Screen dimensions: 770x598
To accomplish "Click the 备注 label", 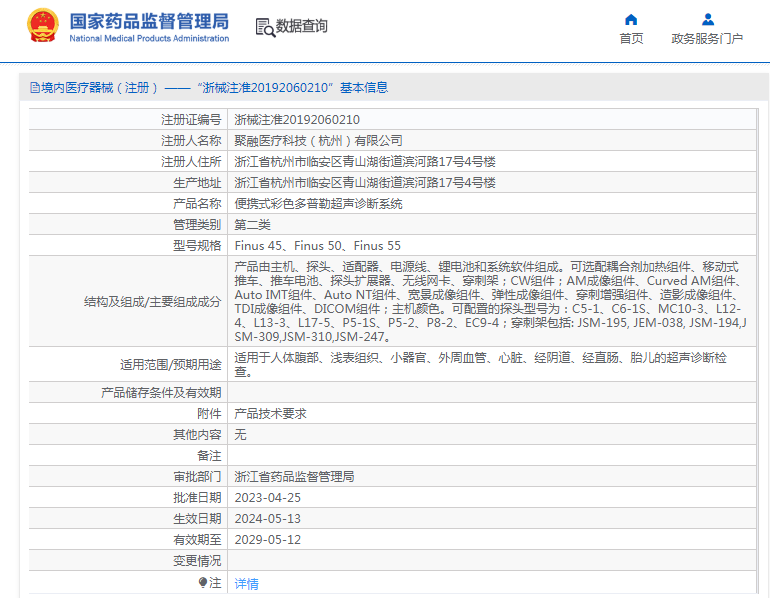I will click(x=209, y=456).
